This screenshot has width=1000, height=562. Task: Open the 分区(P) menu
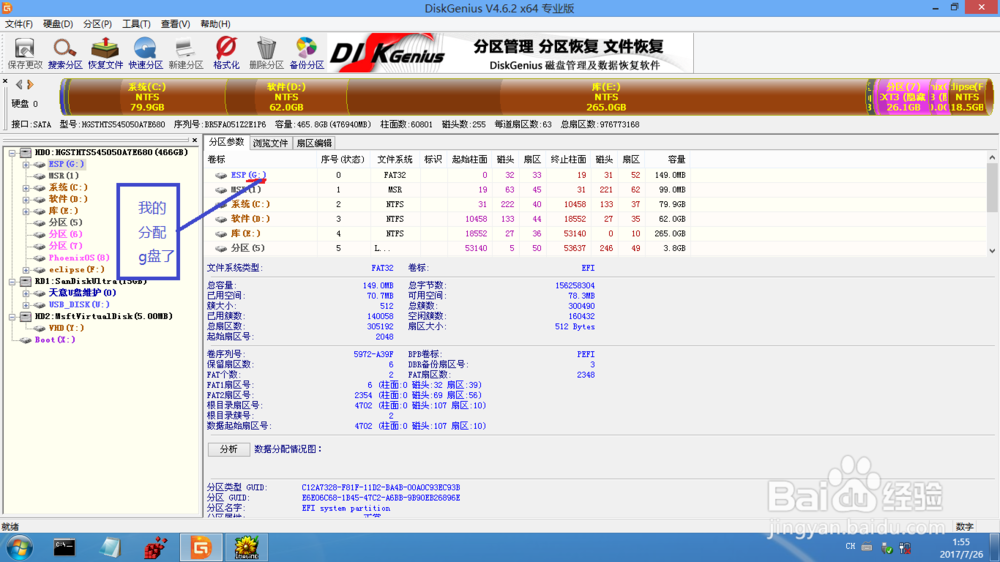point(97,24)
